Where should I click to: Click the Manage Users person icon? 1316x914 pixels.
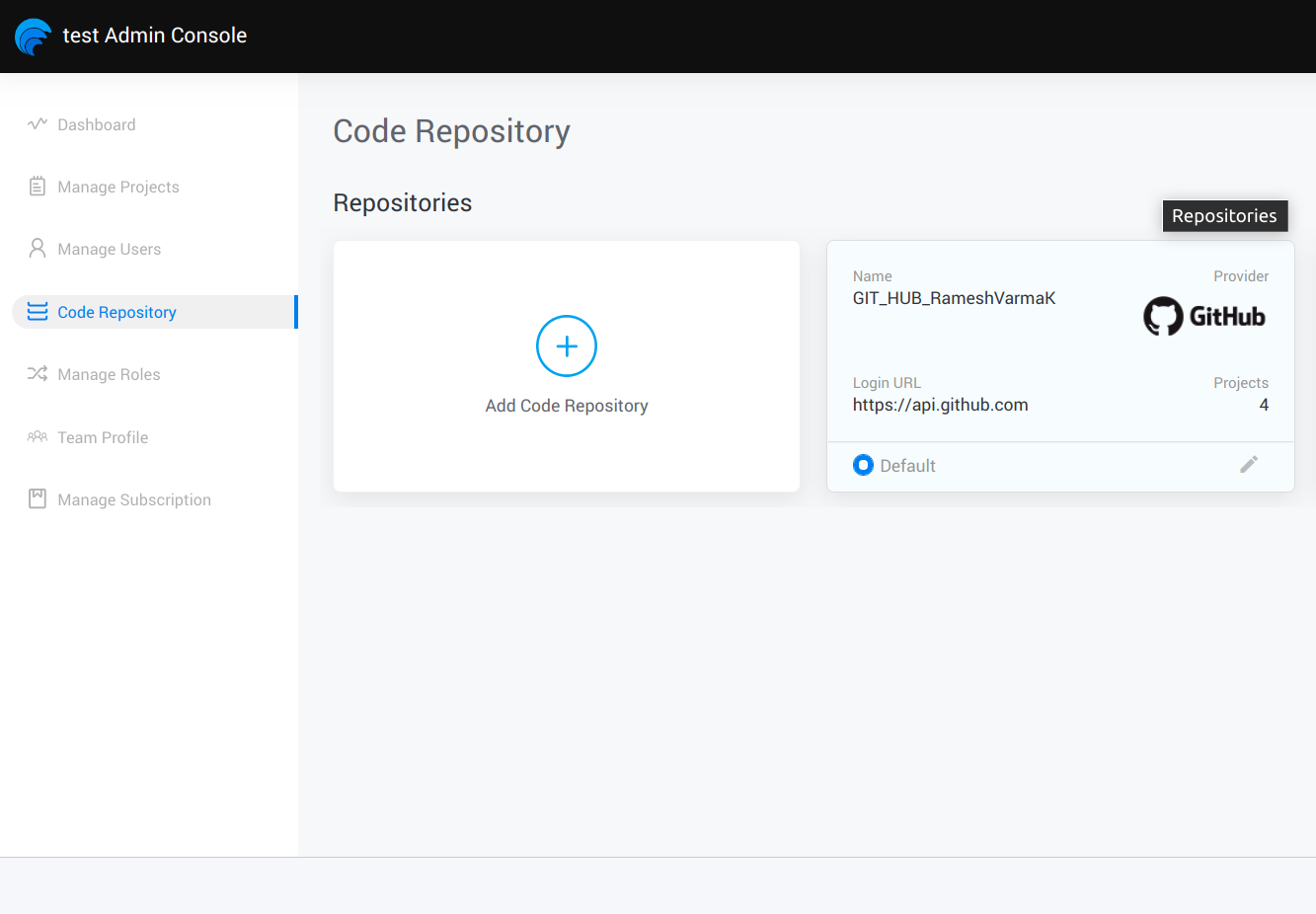(x=38, y=249)
